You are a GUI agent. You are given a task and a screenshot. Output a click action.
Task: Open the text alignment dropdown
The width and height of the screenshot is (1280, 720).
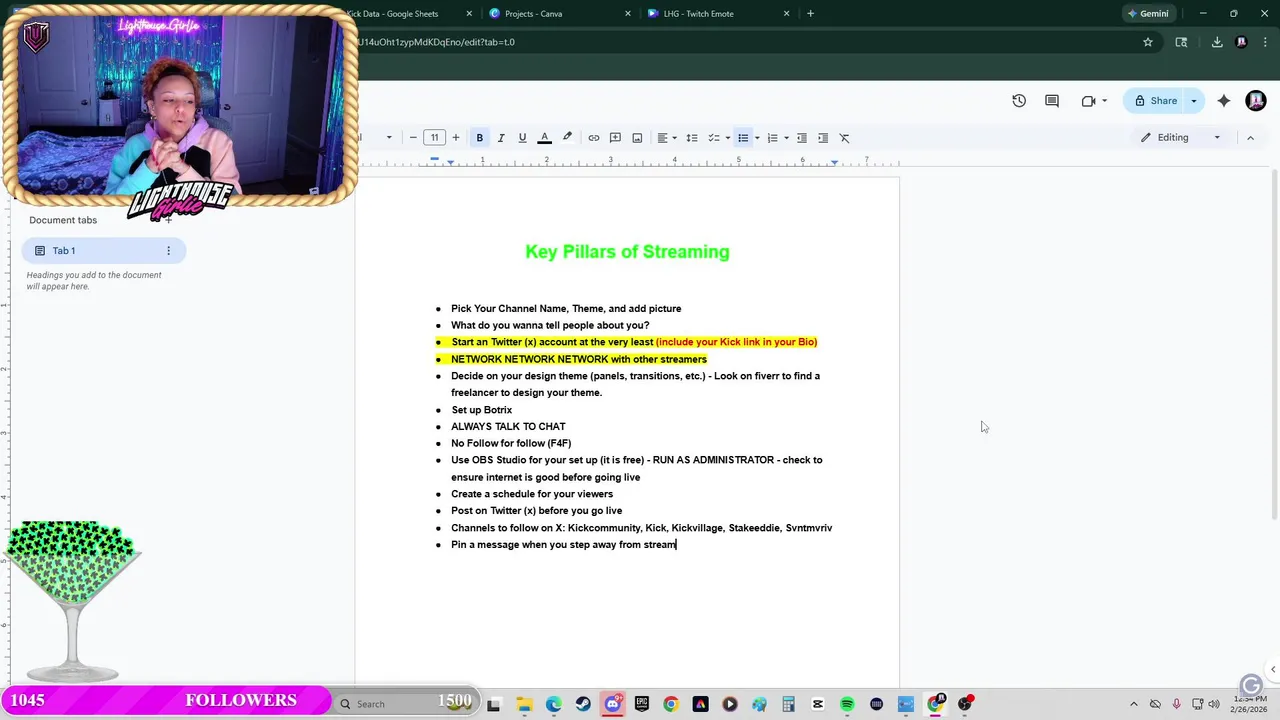pos(667,138)
